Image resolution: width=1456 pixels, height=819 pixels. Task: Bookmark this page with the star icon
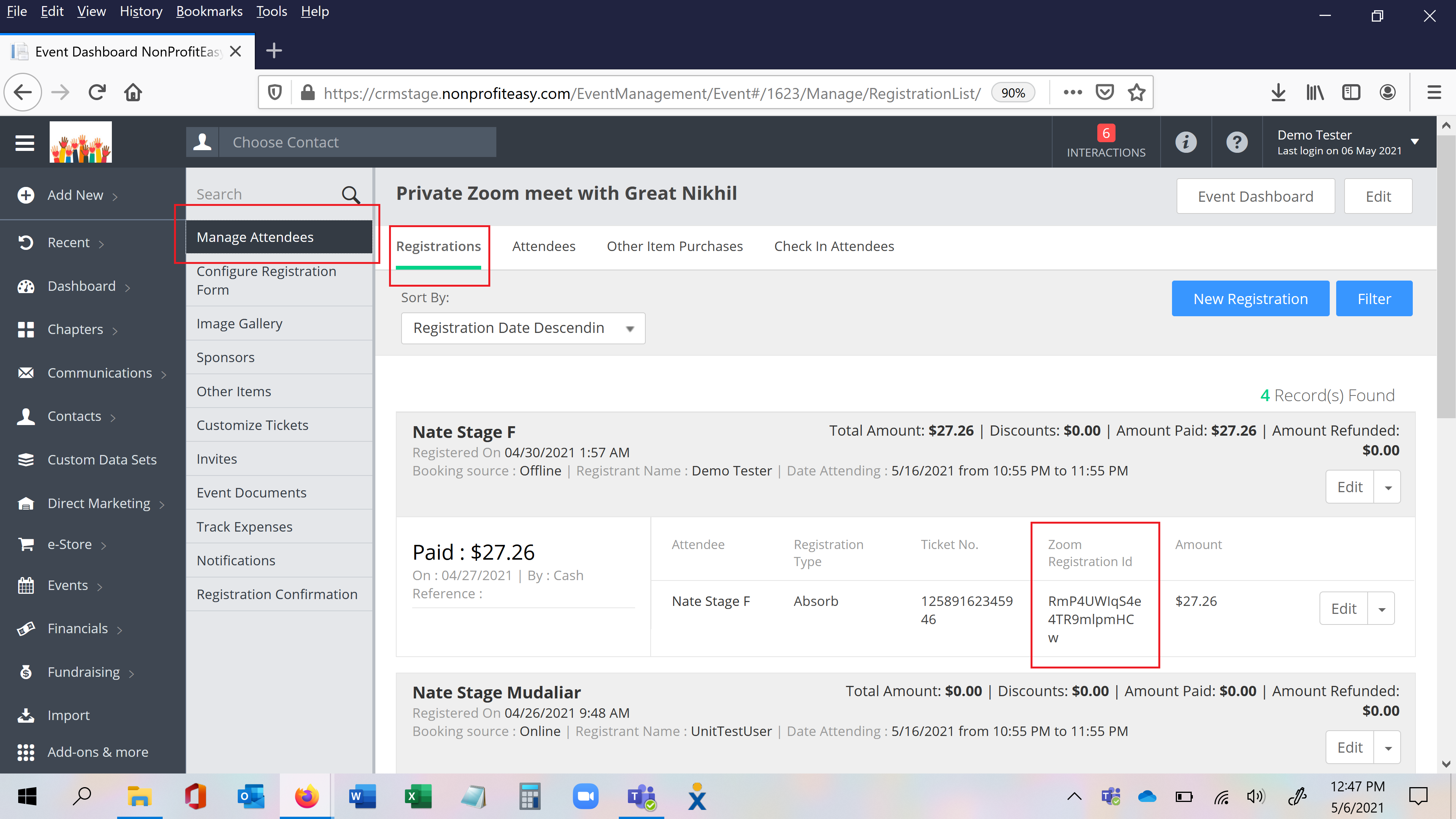(x=1137, y=92)
